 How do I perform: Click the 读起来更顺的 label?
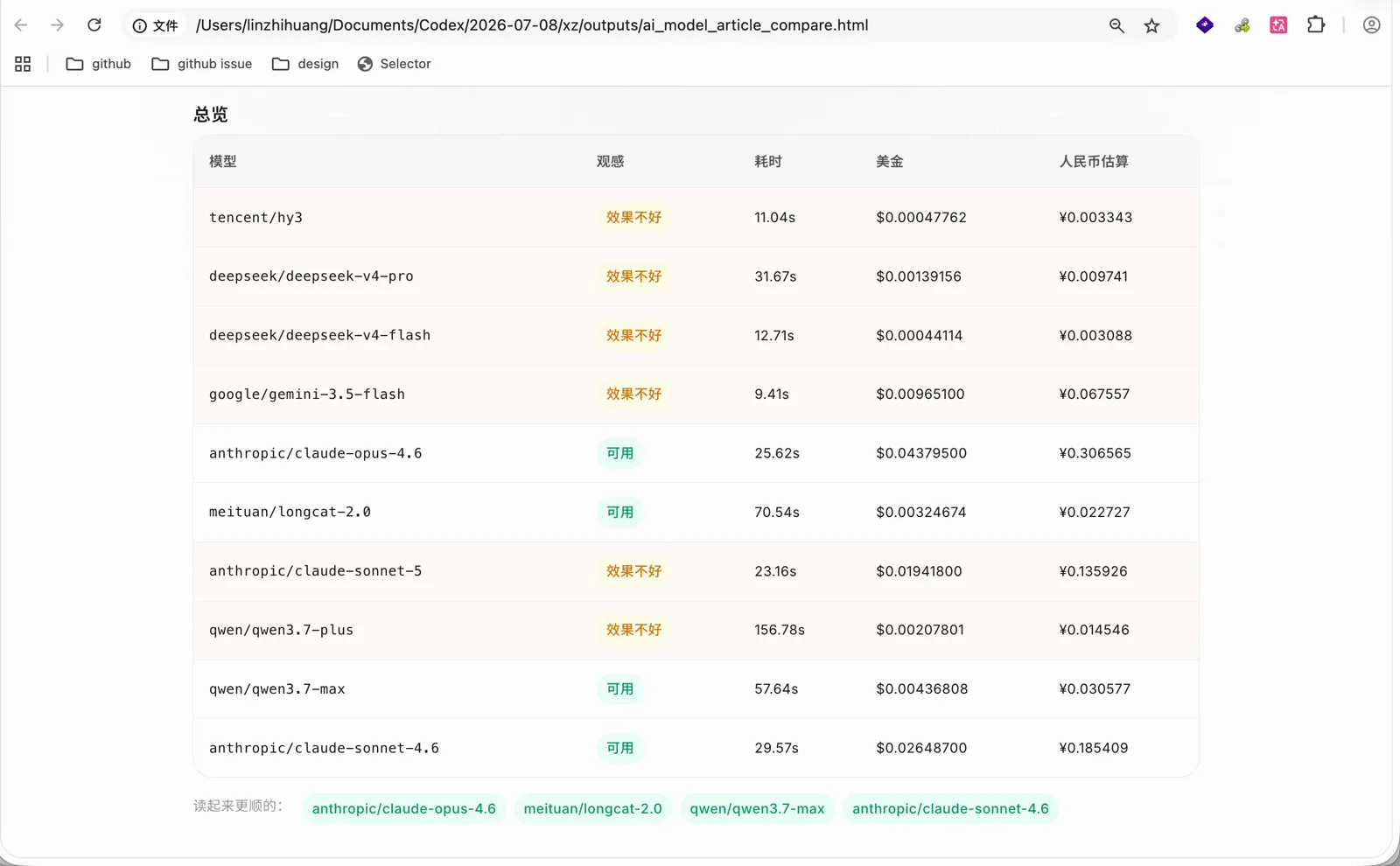point(238,806)
